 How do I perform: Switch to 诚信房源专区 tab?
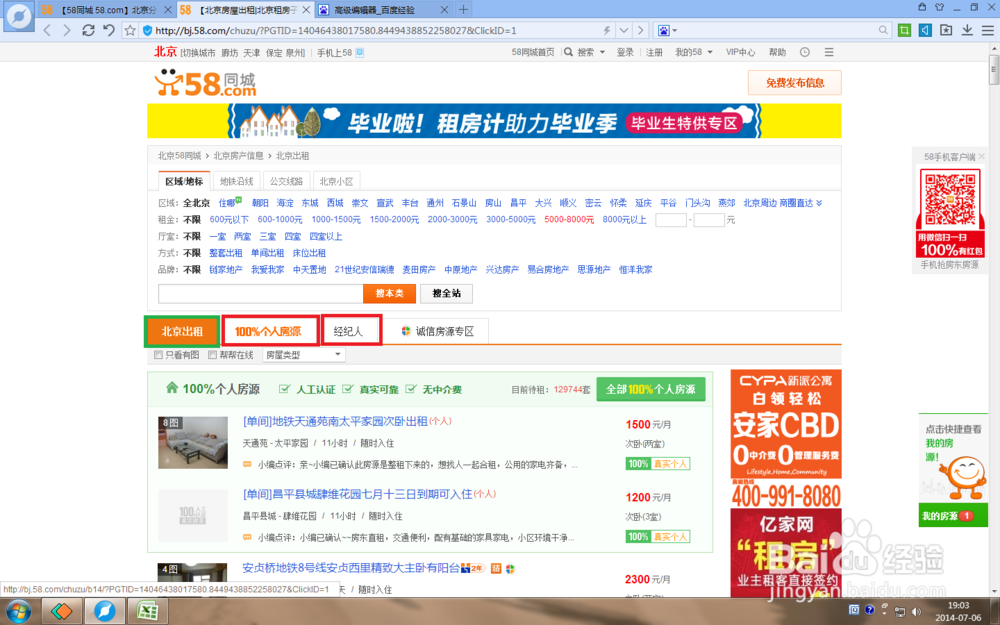(x=437, y=331)
